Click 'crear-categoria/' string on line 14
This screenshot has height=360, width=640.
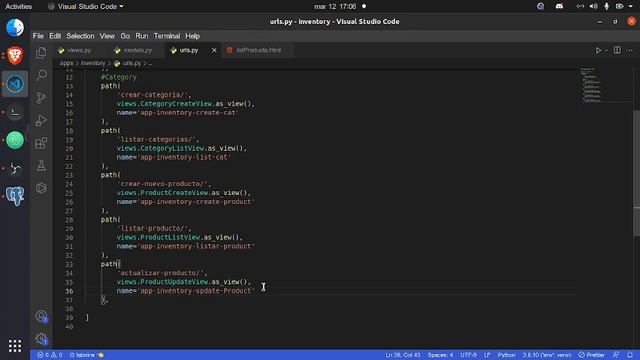pyautogui.click(x=153, y=95)
